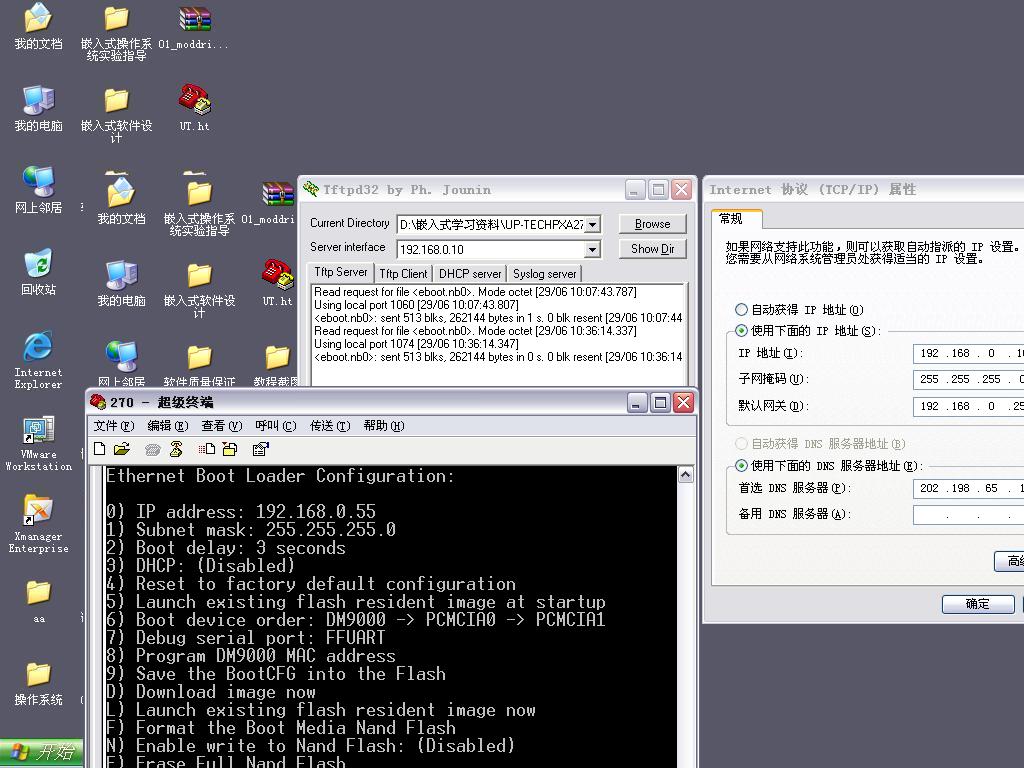The image size is (1024, 768).
Task: Click 'Download image now' terminal line
Action: click(211, 692)
